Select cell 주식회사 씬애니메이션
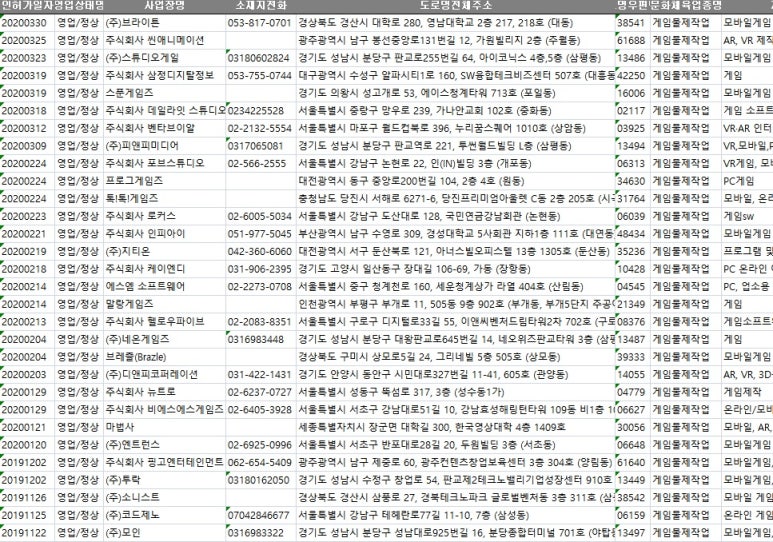773x542 pixels. [165, 40]
